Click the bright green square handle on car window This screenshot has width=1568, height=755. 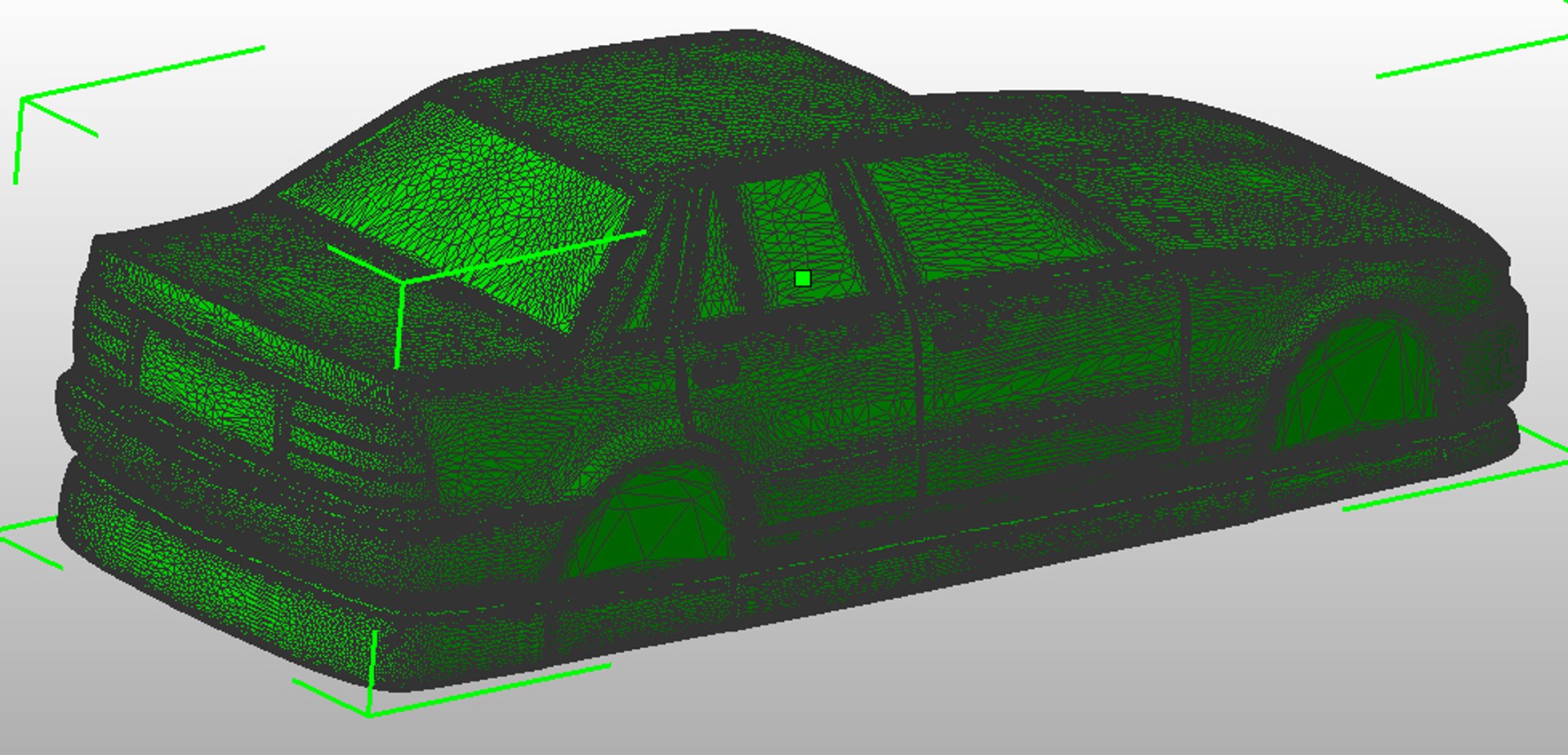[x=803, y=279]
